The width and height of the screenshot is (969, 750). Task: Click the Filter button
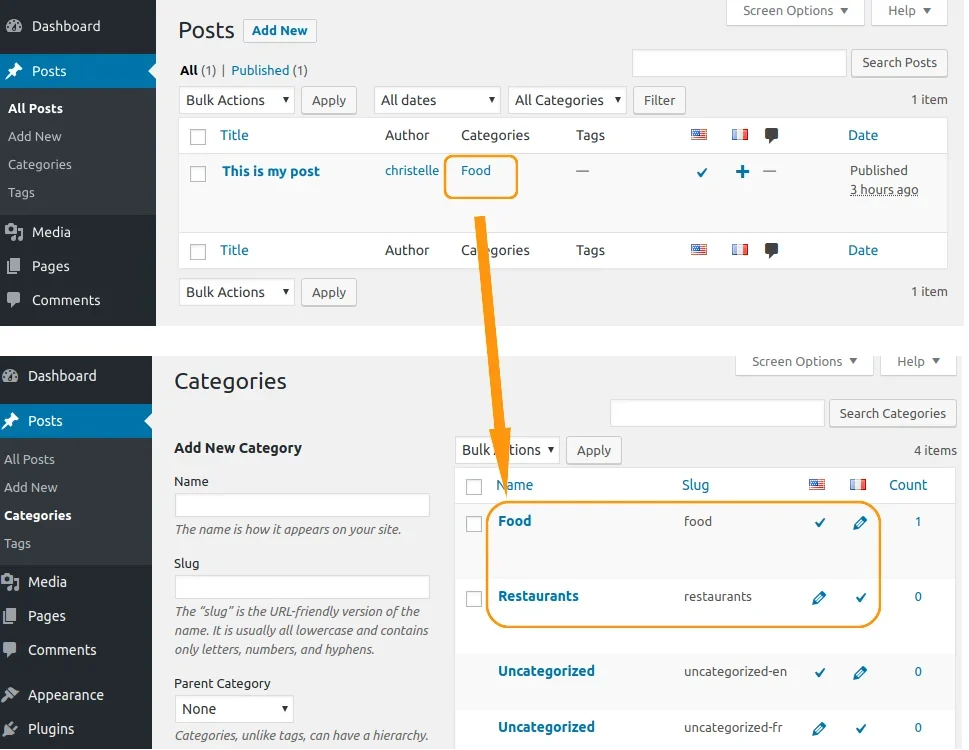pos(659,100)
